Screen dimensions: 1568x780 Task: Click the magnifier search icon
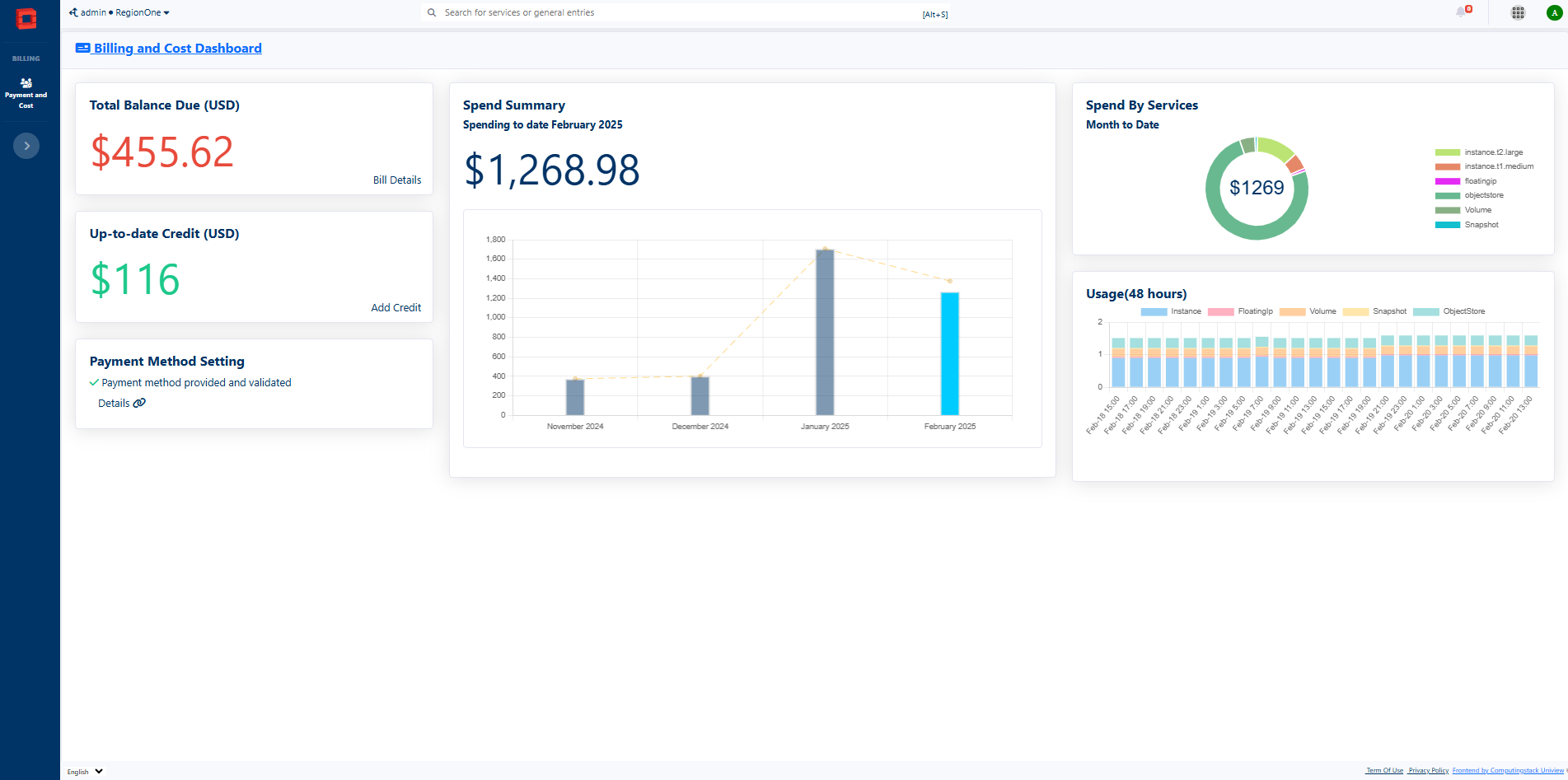[x=432, y=12]
